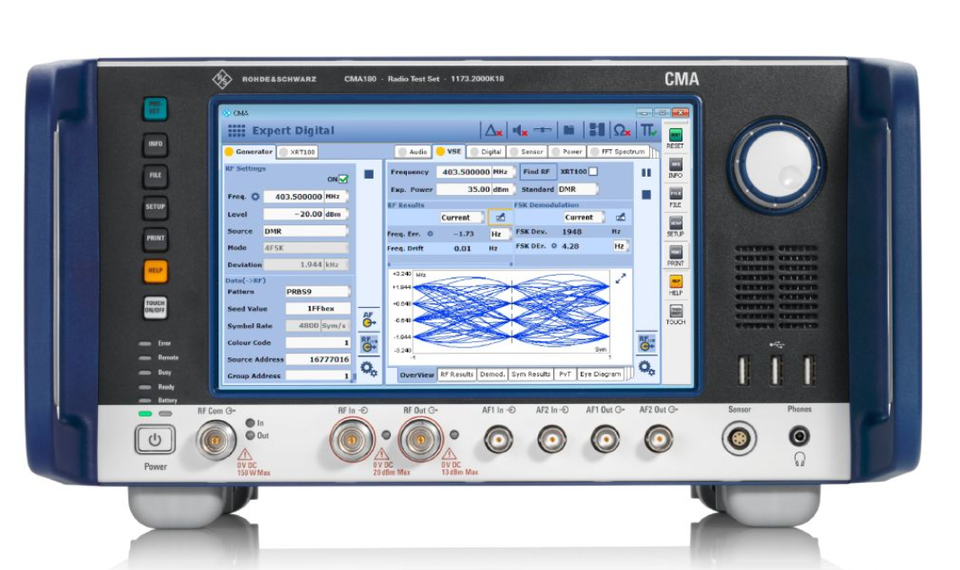Click generator Freq. field 403.500000

[294, 197]
